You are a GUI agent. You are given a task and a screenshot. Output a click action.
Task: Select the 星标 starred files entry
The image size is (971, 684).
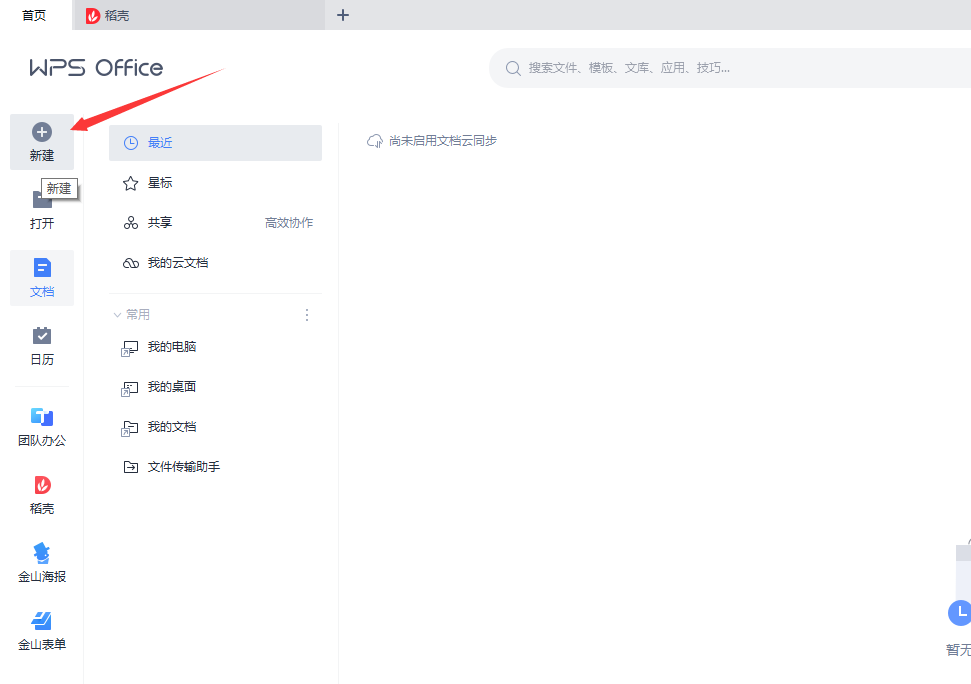[160, 182]
